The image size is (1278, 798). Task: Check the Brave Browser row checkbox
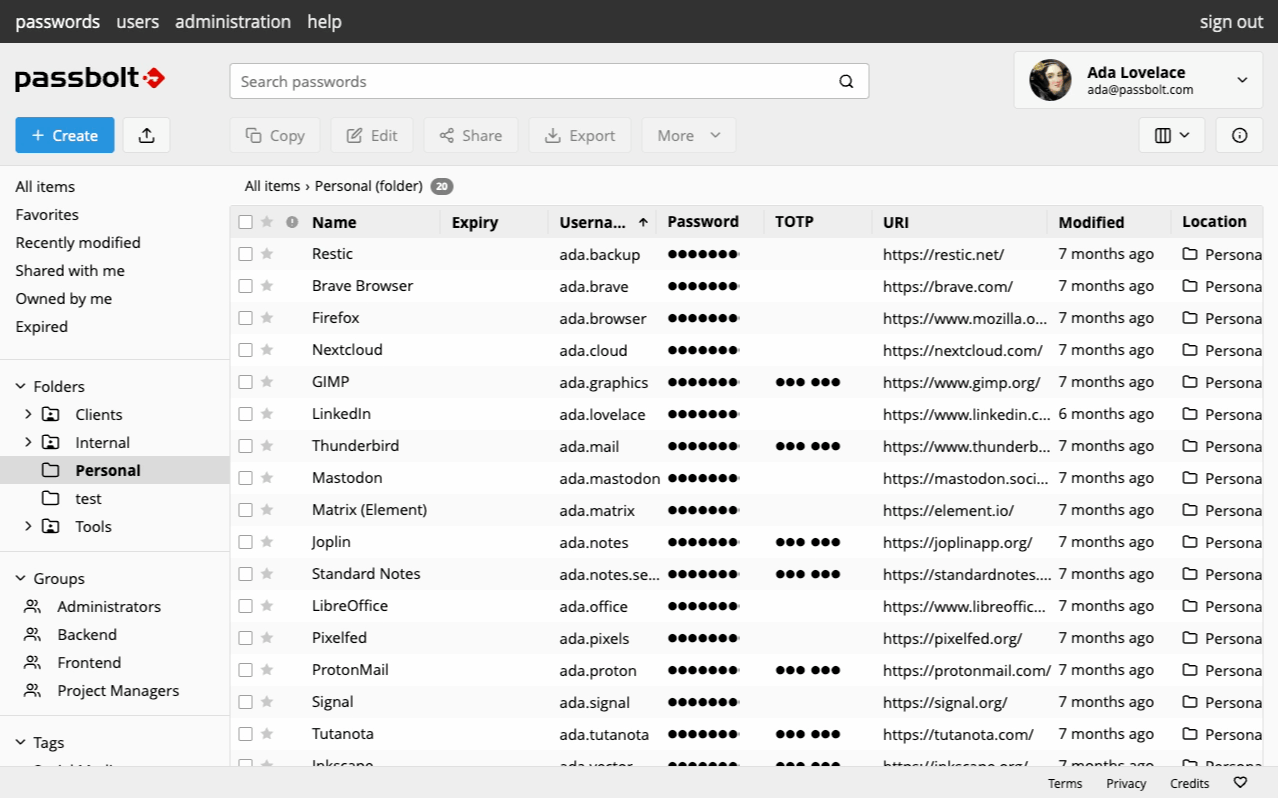coord(246,286)
